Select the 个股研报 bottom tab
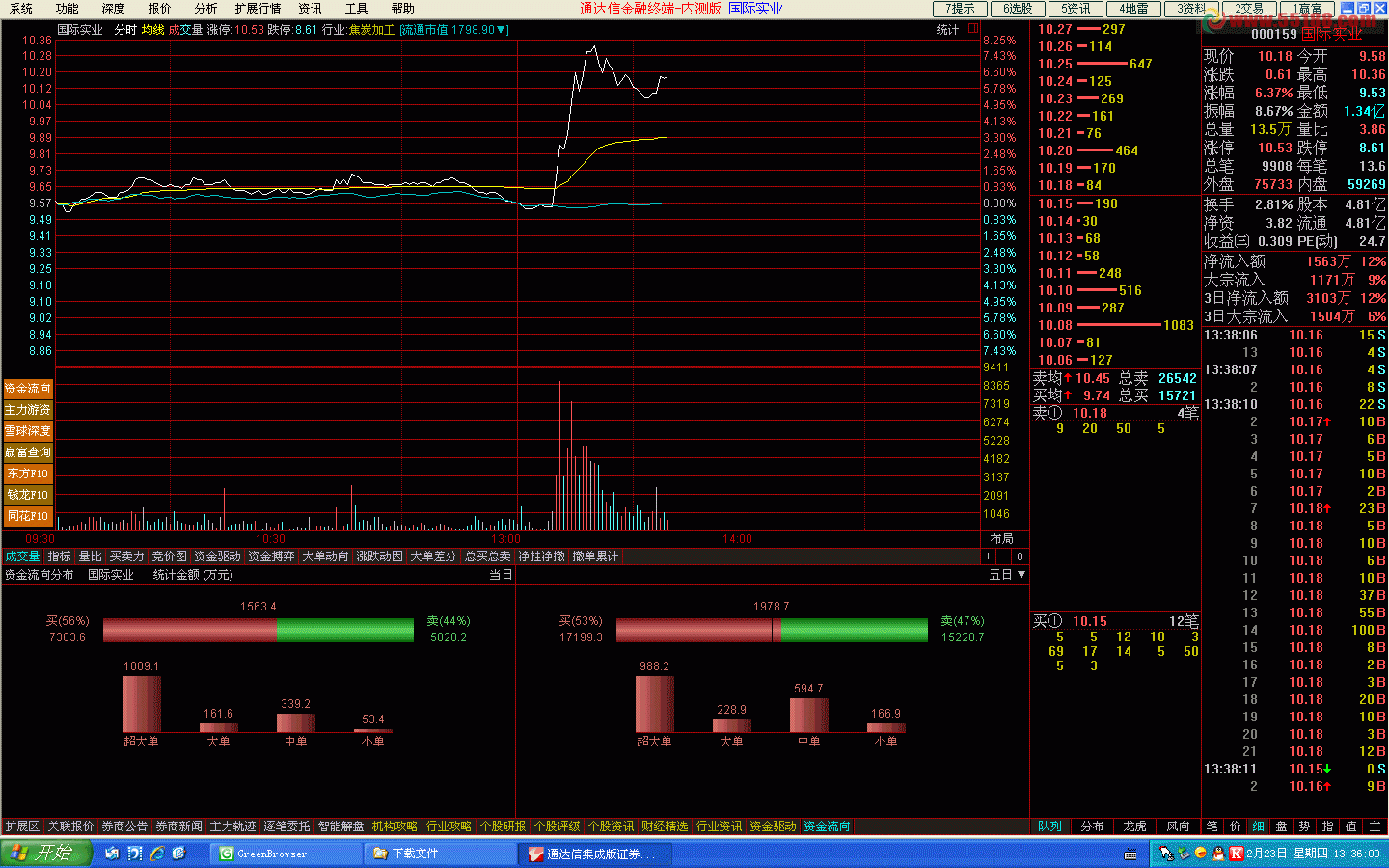 pyautogui.click(x=503, y=827)
